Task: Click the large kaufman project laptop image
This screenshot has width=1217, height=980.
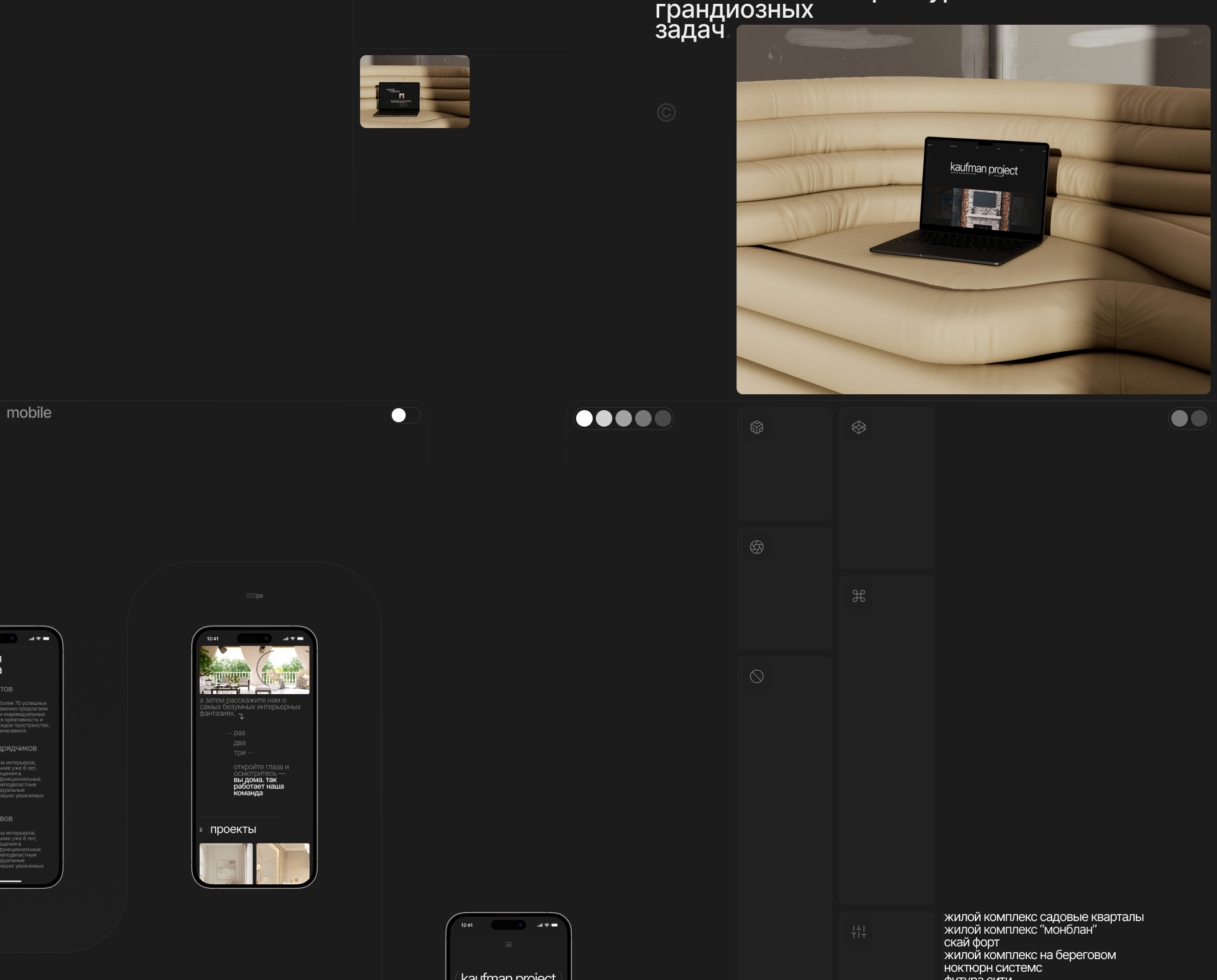Action: [973, 209]
